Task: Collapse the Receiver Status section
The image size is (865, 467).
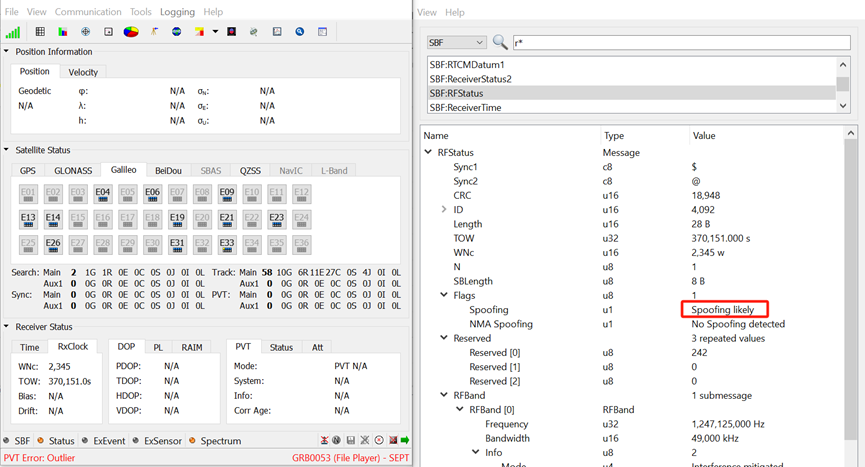Action: click(7, 326)
